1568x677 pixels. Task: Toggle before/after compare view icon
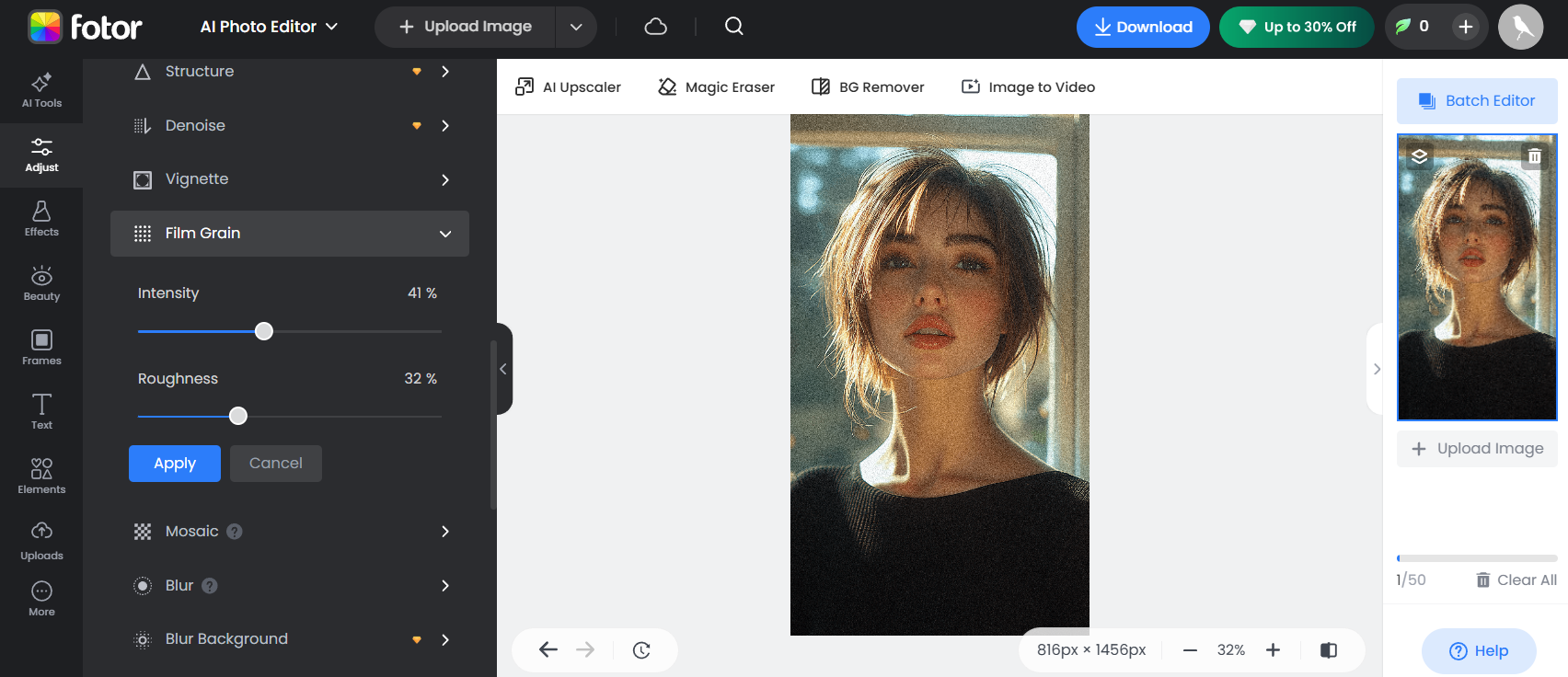coord(1329,650)
